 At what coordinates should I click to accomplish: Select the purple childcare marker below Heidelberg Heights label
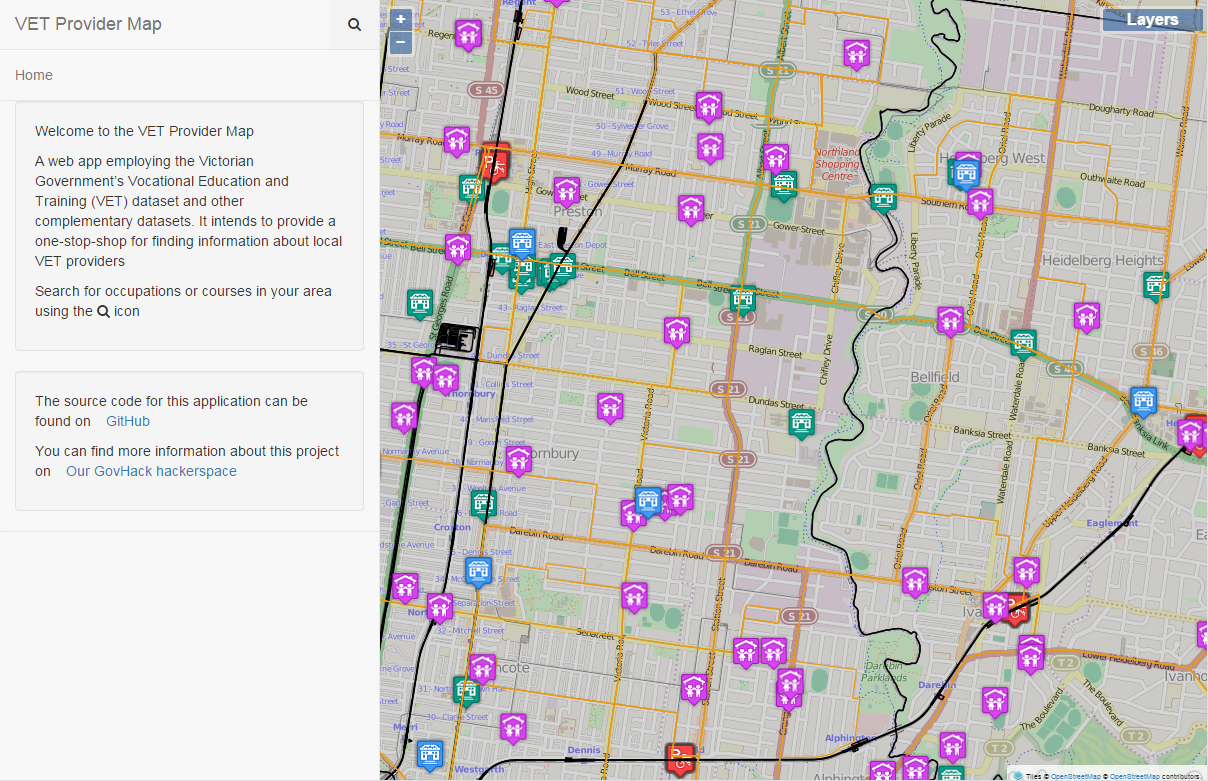1087,318
